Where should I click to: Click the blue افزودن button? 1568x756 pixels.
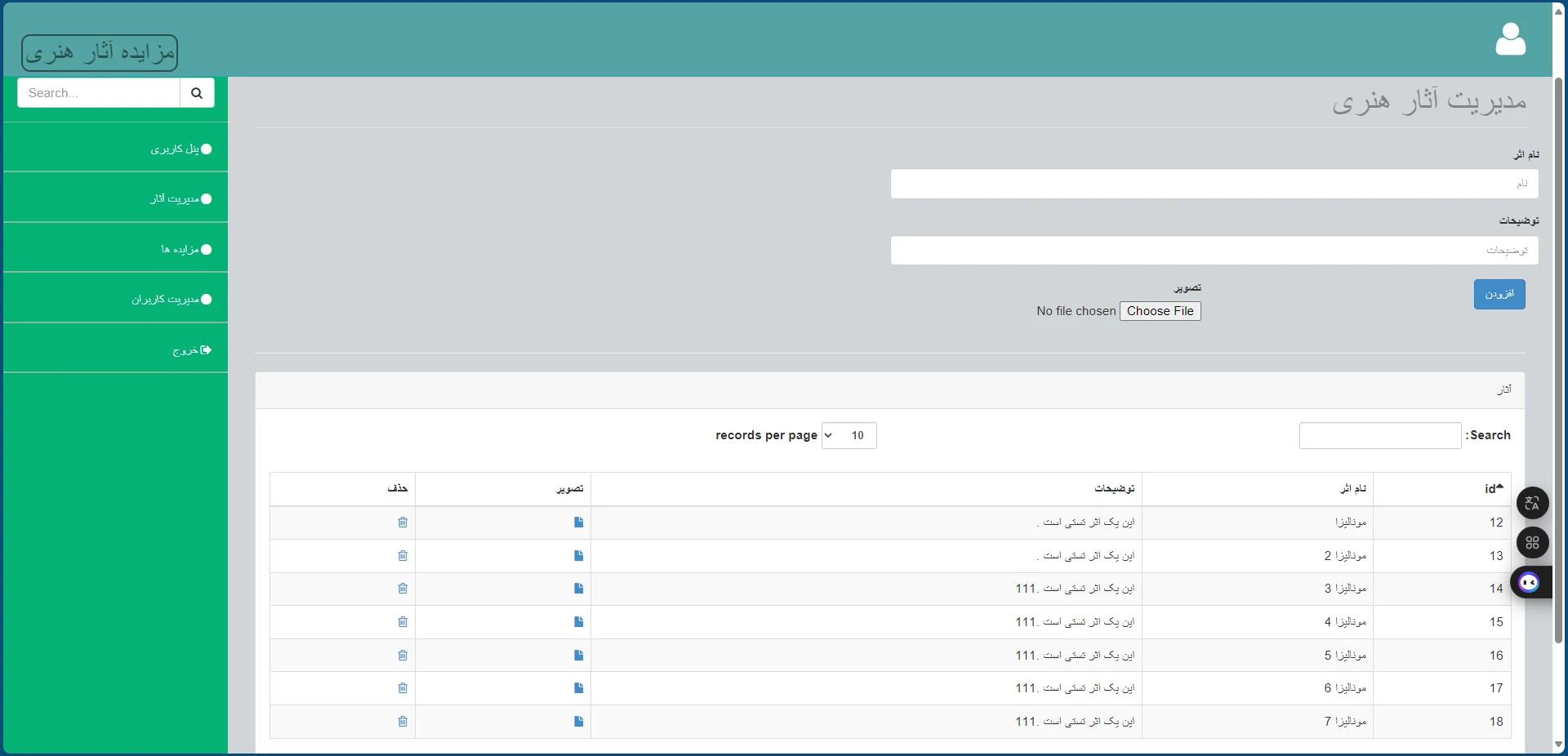pos(1499,294)
